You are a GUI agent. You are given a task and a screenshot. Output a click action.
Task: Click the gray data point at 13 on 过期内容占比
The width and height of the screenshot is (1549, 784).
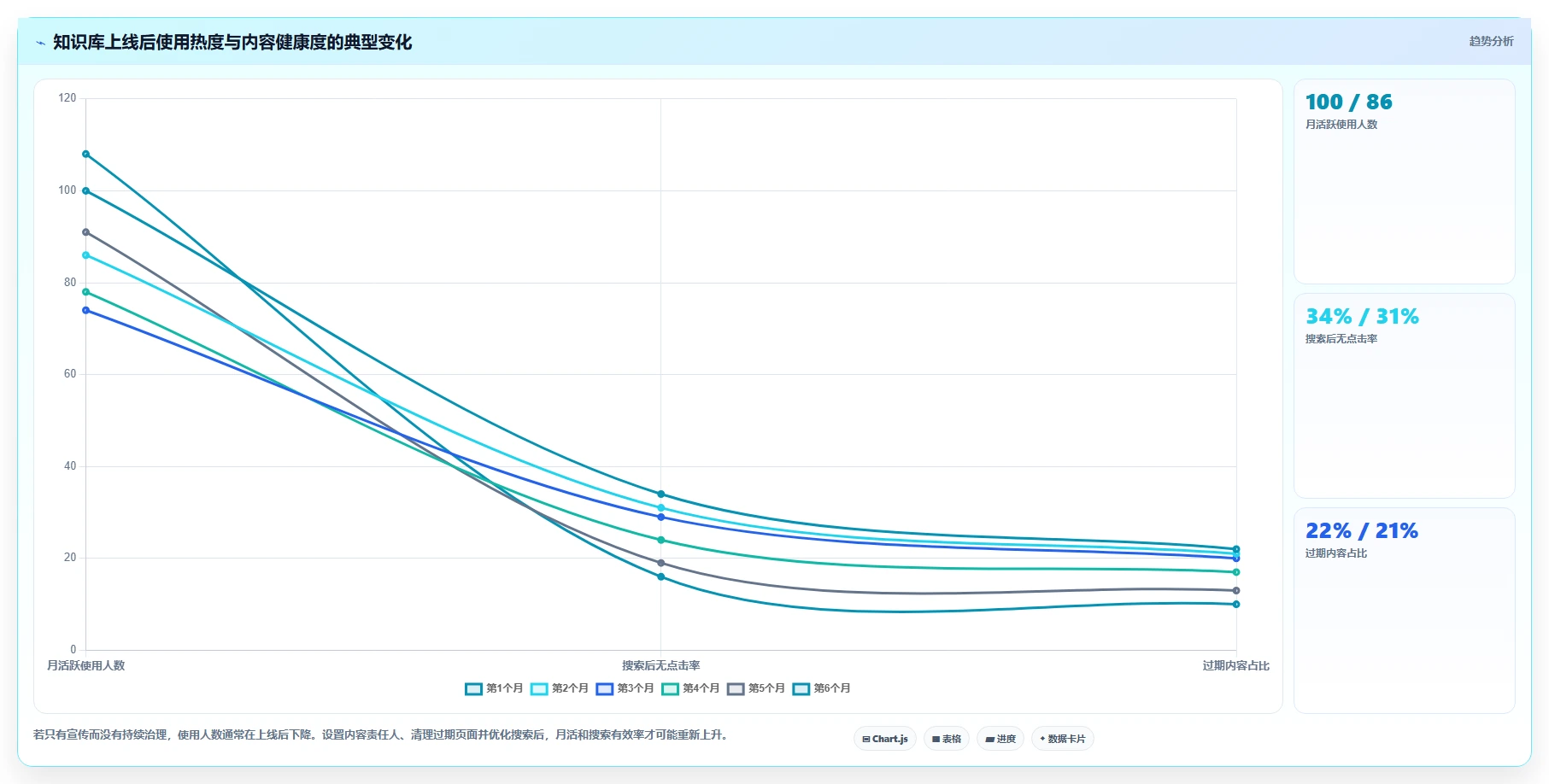[1236, 591]
